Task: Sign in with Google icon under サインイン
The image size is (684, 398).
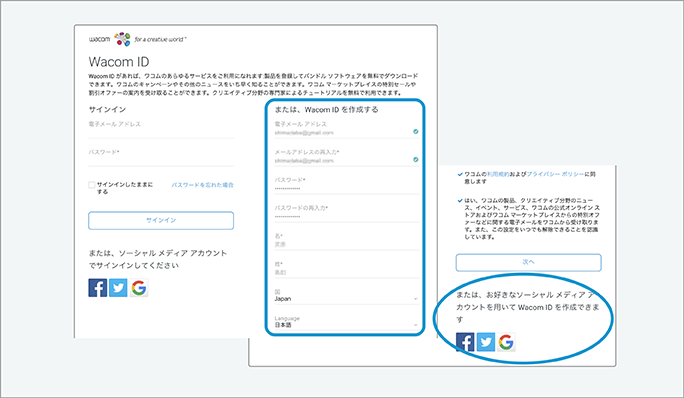Action: 139,288
